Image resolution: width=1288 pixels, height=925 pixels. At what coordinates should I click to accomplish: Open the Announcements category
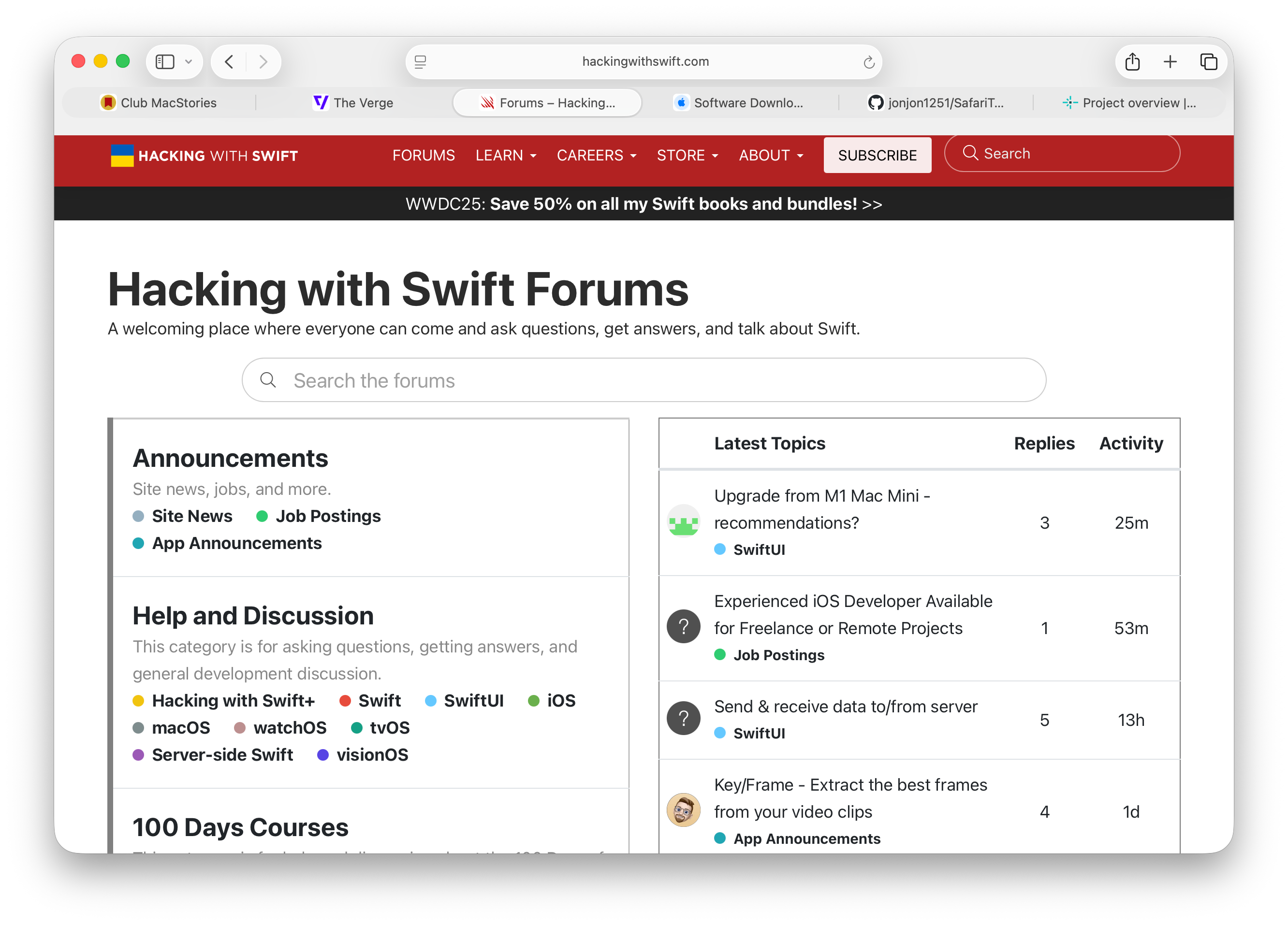230,458
